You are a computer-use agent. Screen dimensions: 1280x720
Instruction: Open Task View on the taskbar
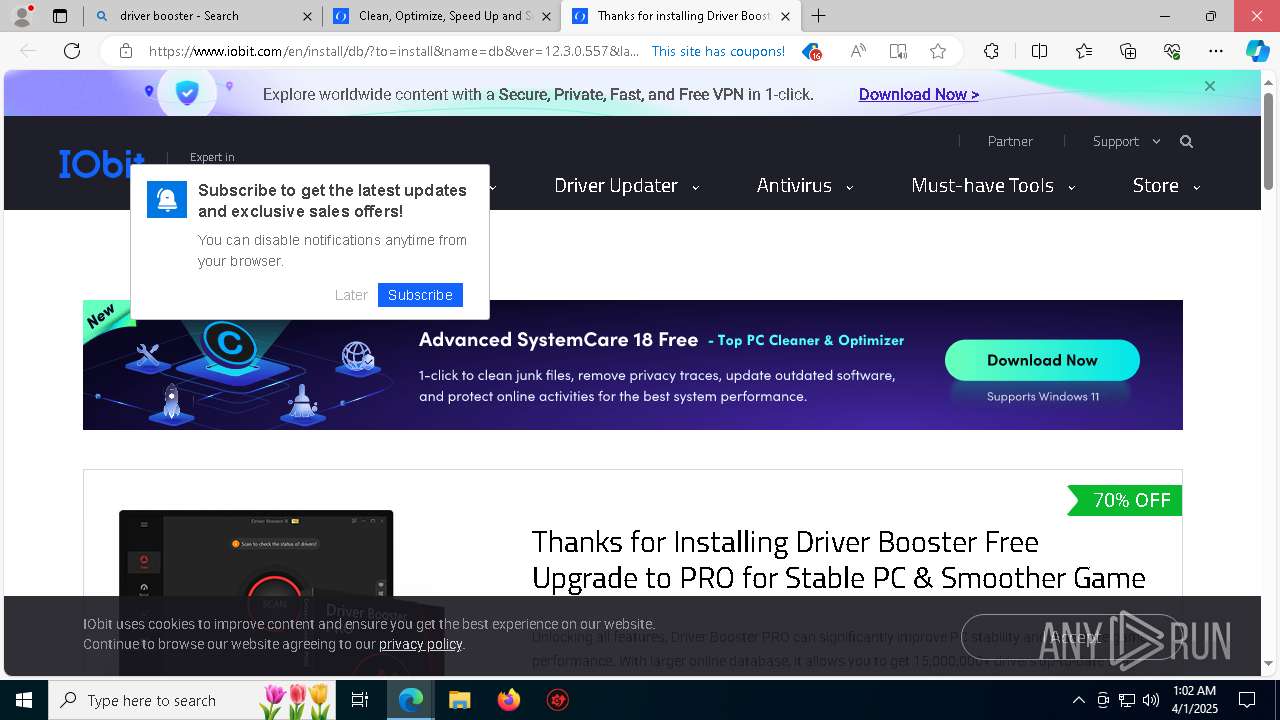(360, 700)
